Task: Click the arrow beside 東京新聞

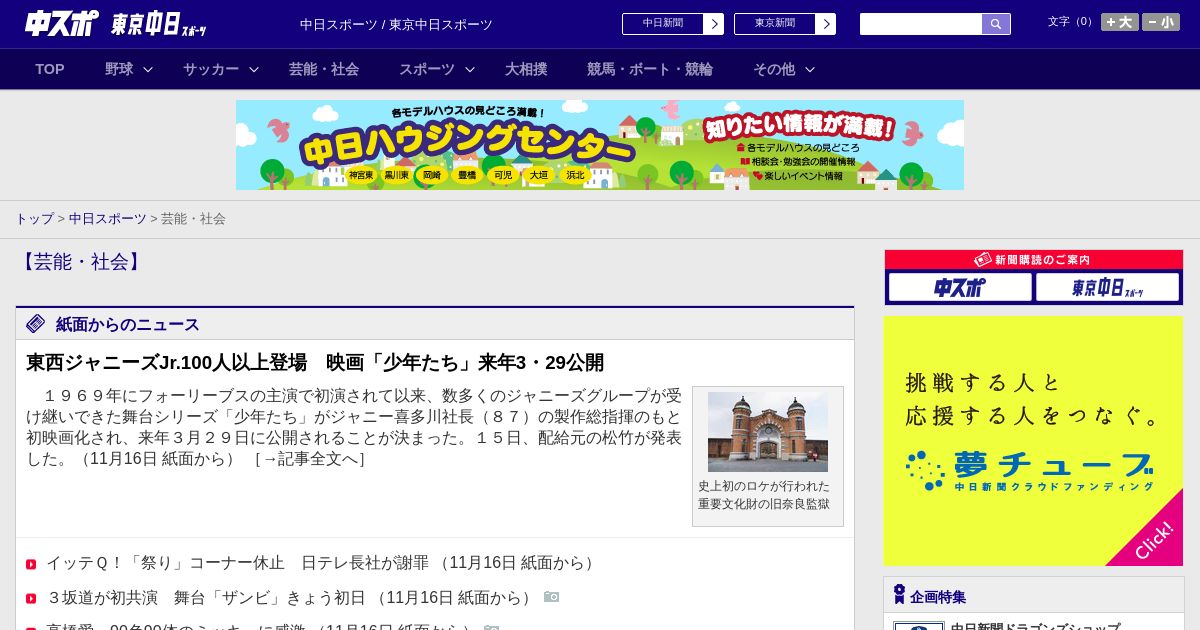Action: click(826, 24)
